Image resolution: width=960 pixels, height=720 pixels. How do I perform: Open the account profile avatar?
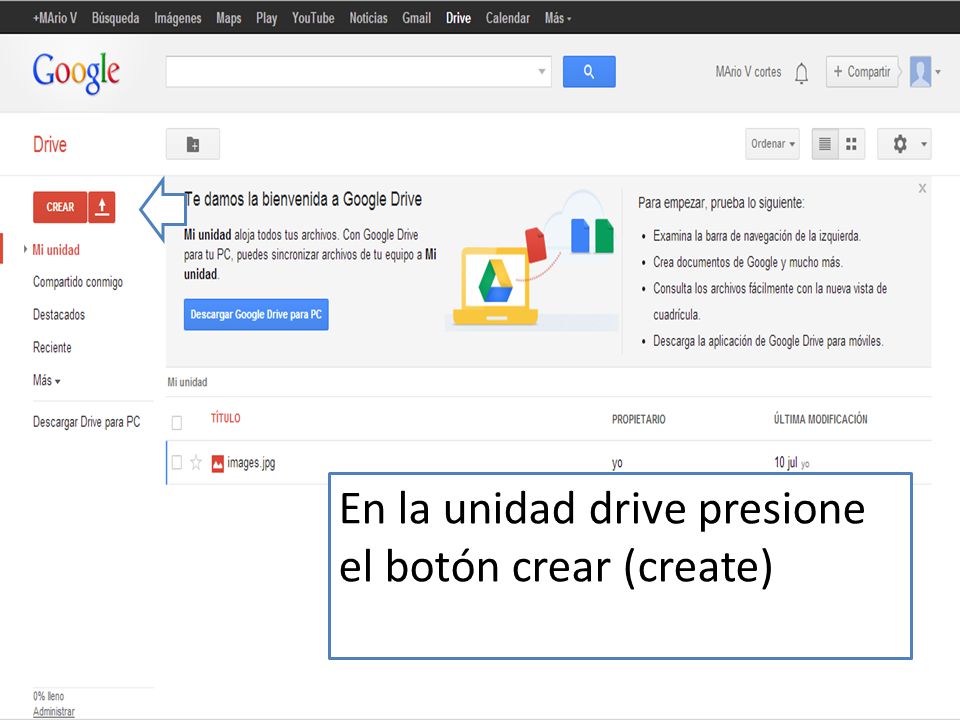tap(920, 72)
